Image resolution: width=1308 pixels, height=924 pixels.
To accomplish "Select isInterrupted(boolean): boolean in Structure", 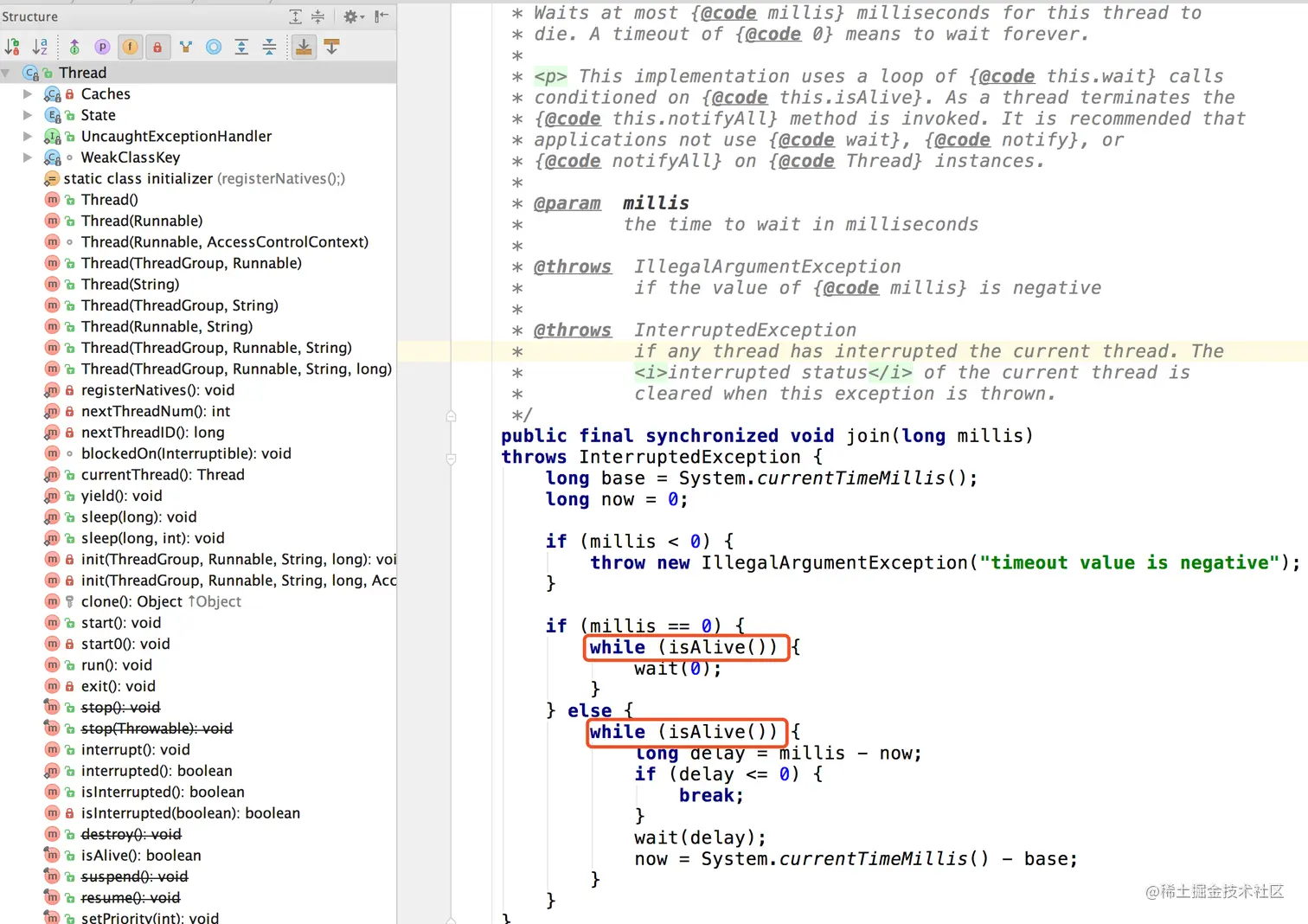I will click(190, 813).
